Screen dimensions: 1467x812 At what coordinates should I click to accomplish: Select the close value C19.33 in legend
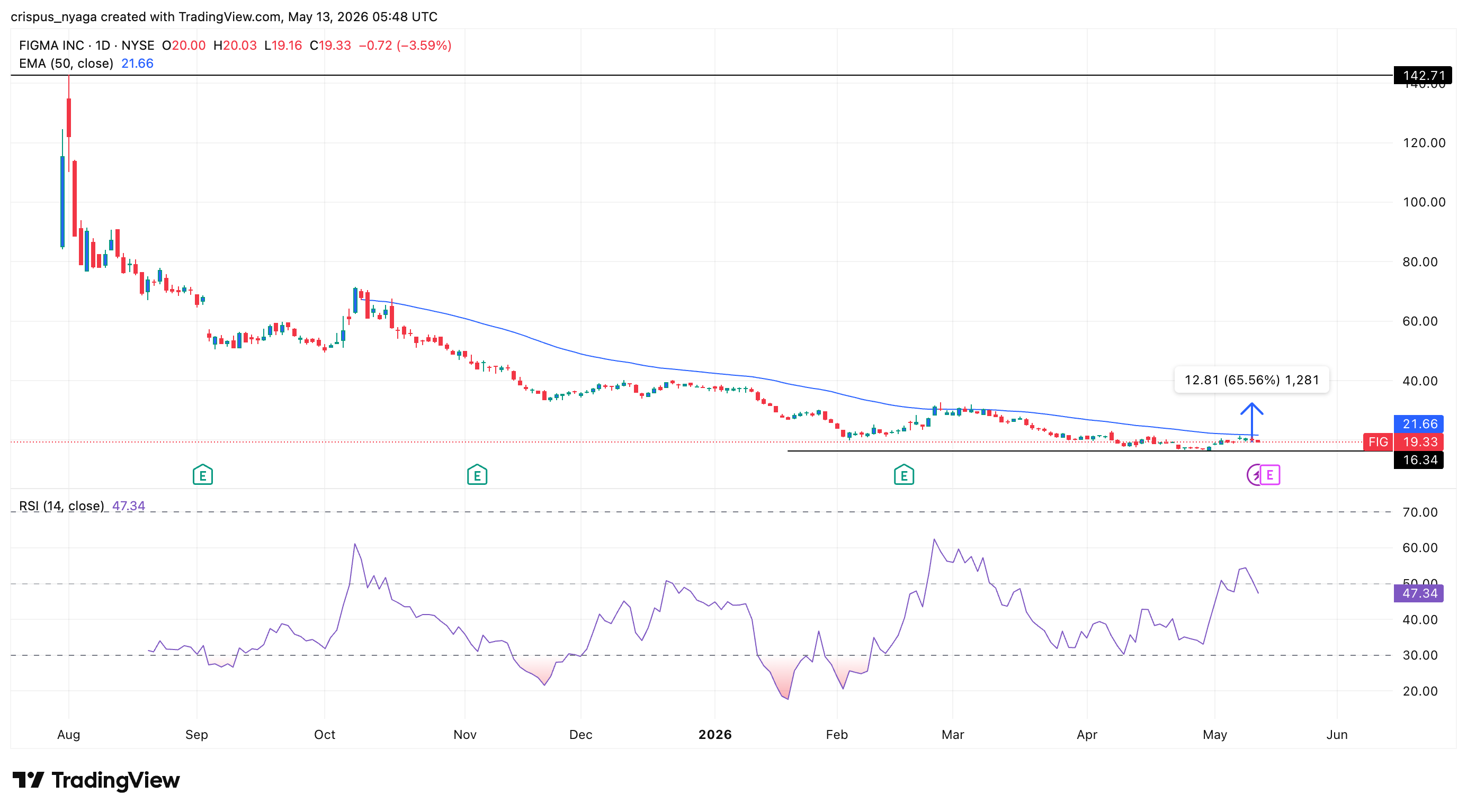pyautogui.click(x=330, y=46)
